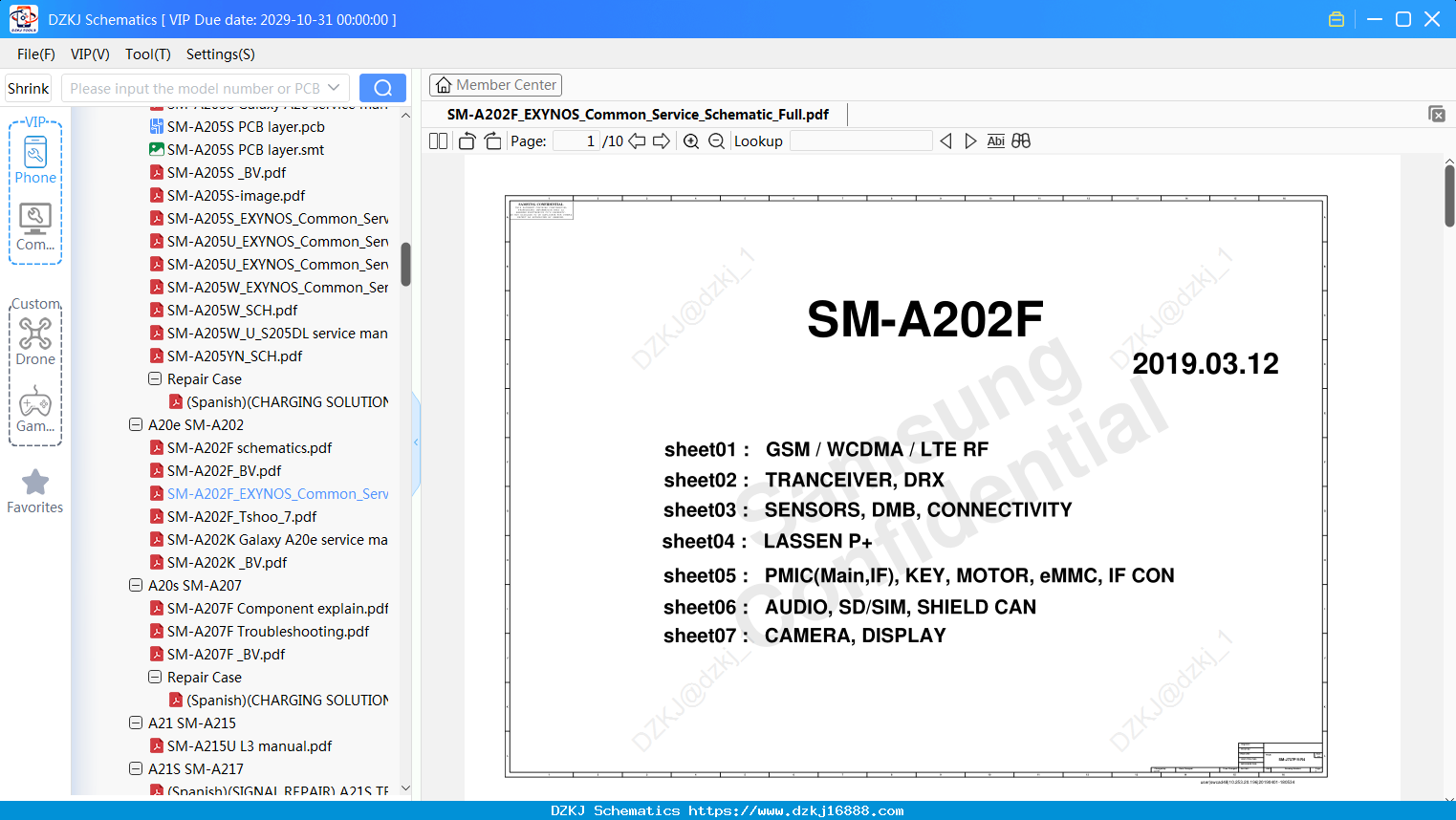Go to next page arrow

pyautogui.click(x=662, y=141)
